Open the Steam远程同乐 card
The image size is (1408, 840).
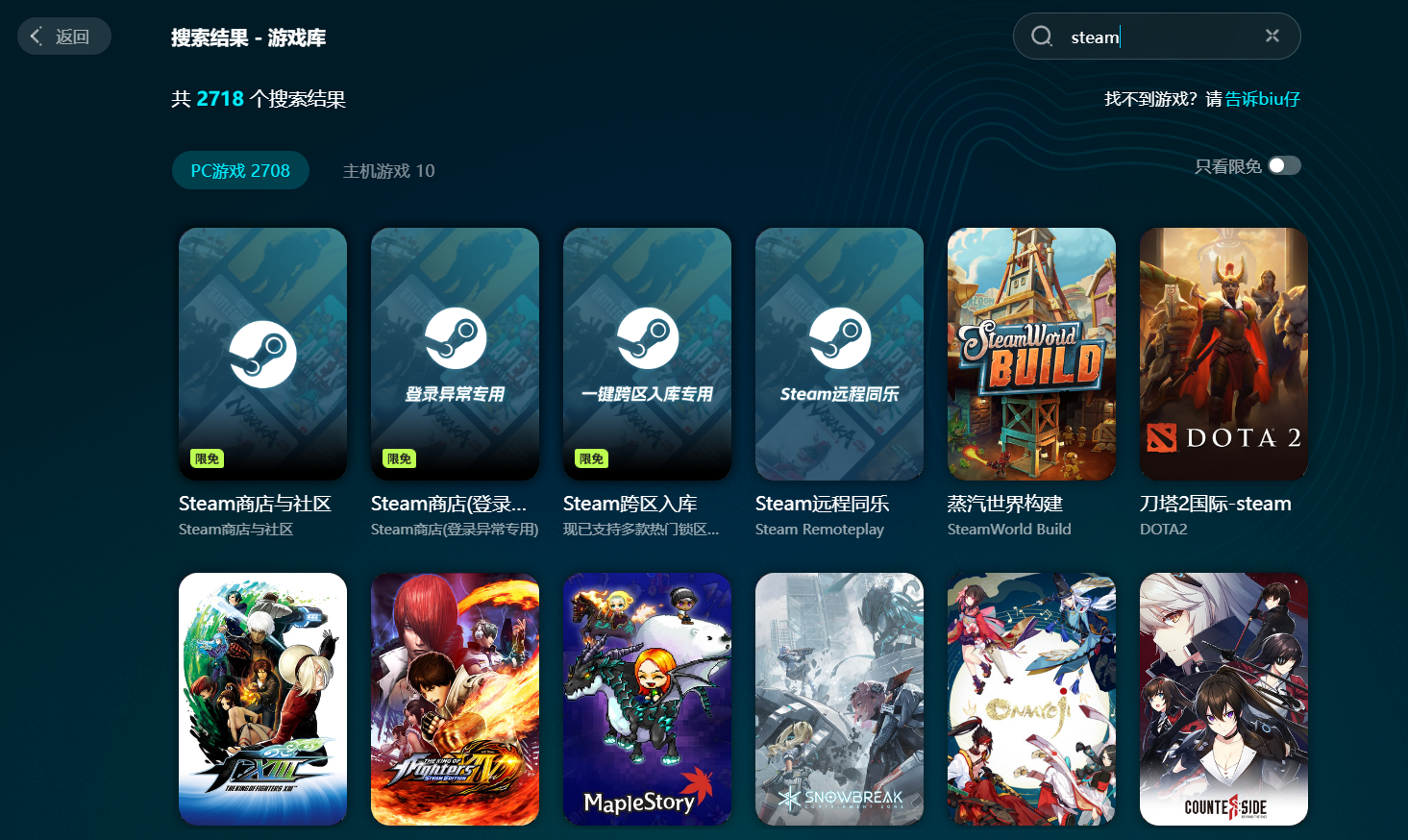click(x=839, y=354)
